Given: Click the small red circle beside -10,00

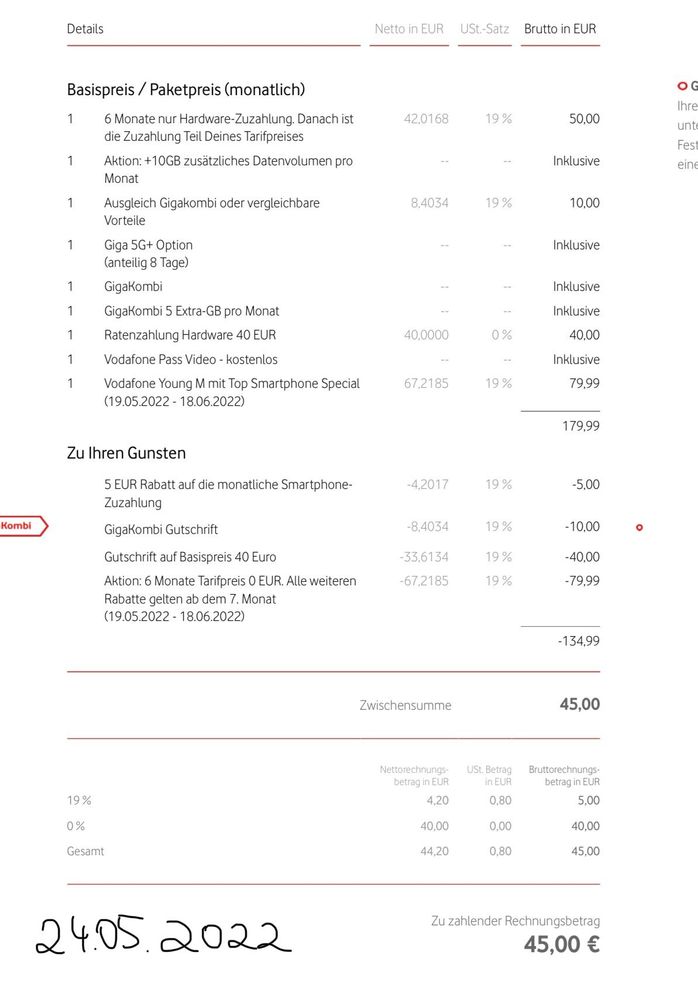Looking at the screenshot, I should (x=639, y=528).
